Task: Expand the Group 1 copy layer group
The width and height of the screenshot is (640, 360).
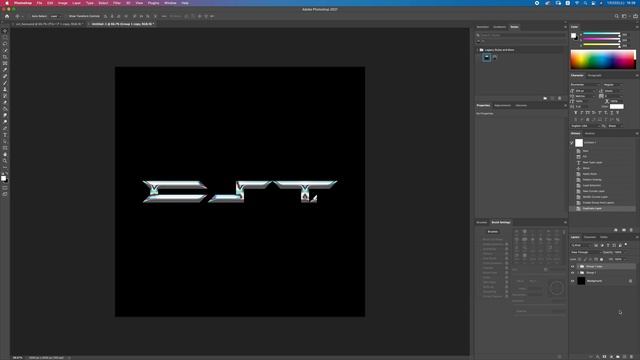Action: click(x=578, y=267)
